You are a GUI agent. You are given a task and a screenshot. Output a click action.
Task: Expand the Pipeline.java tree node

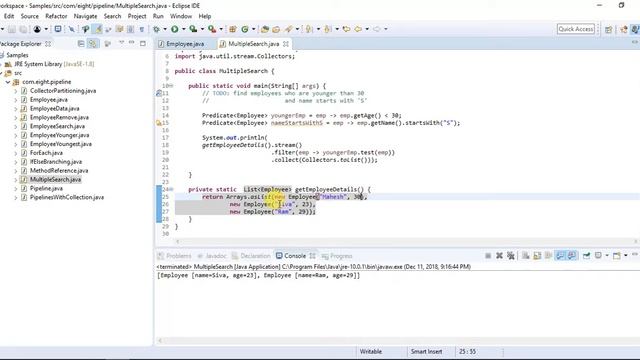(16, 189)
